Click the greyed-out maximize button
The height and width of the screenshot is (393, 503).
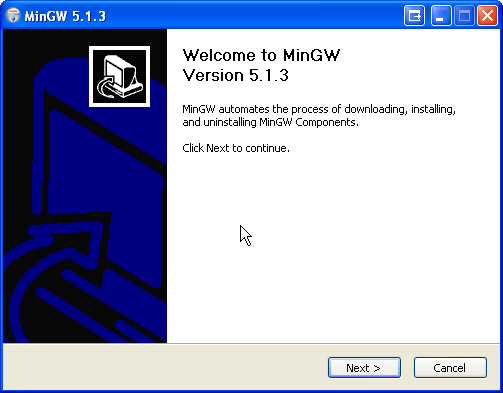click(464, 15)
